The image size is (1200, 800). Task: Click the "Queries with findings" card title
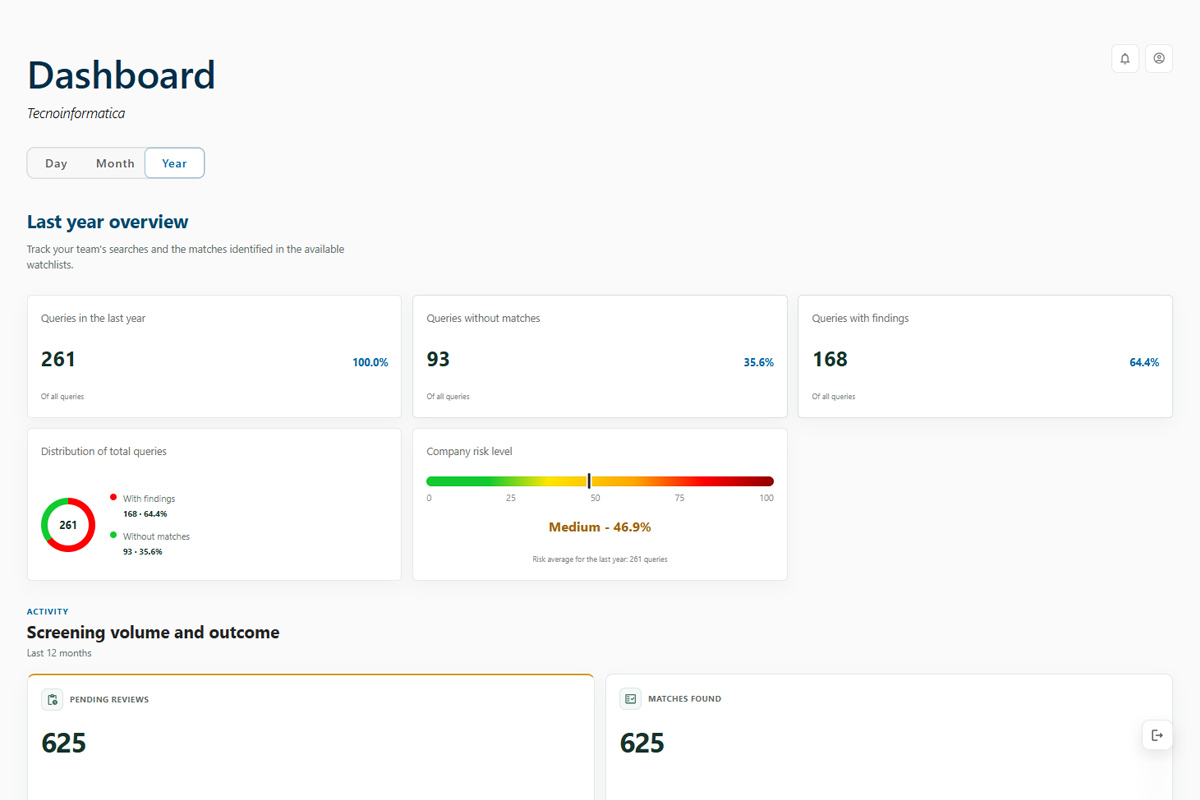click(860, 318)
